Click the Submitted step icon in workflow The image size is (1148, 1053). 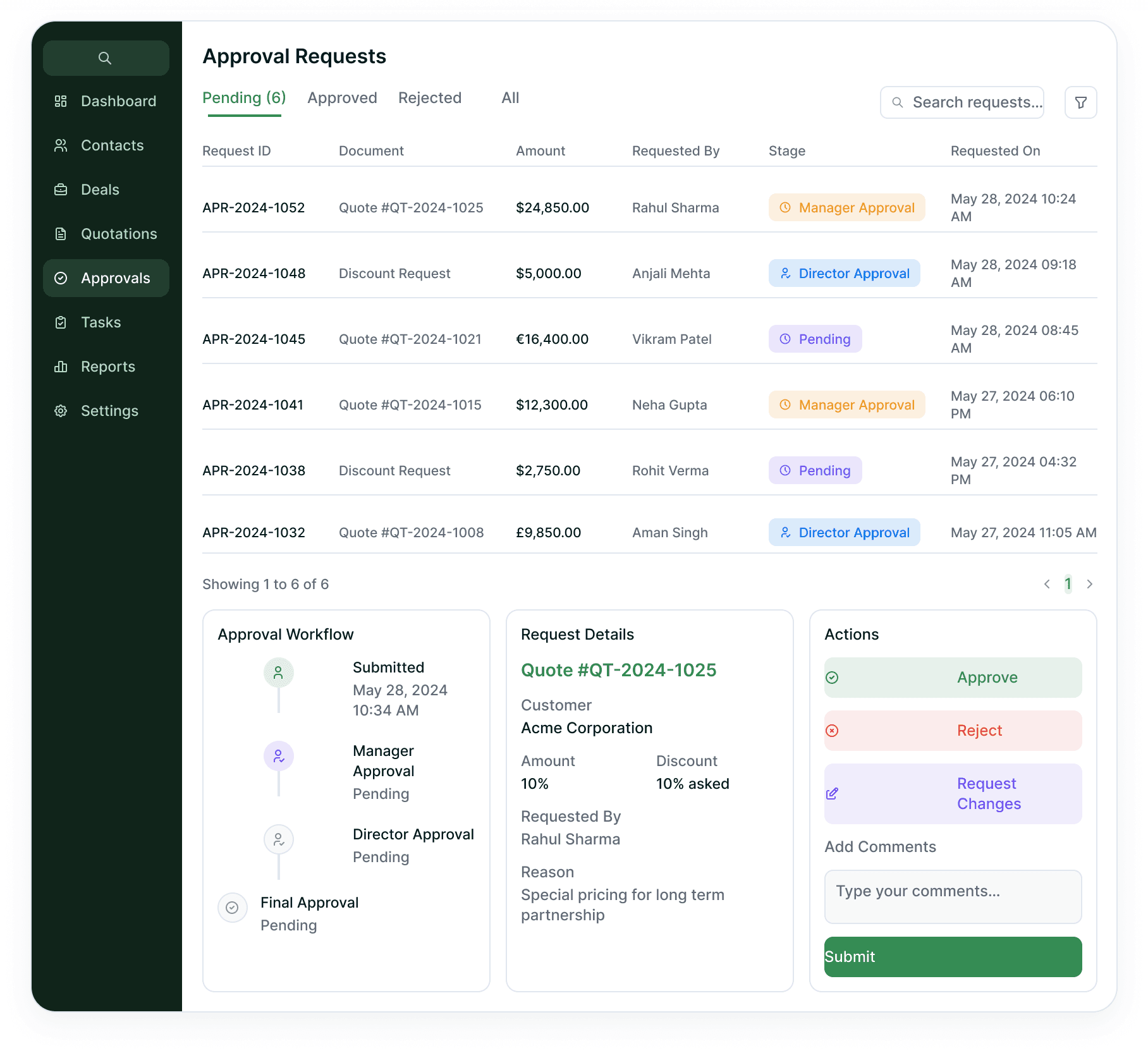click(x=278, y=673)
